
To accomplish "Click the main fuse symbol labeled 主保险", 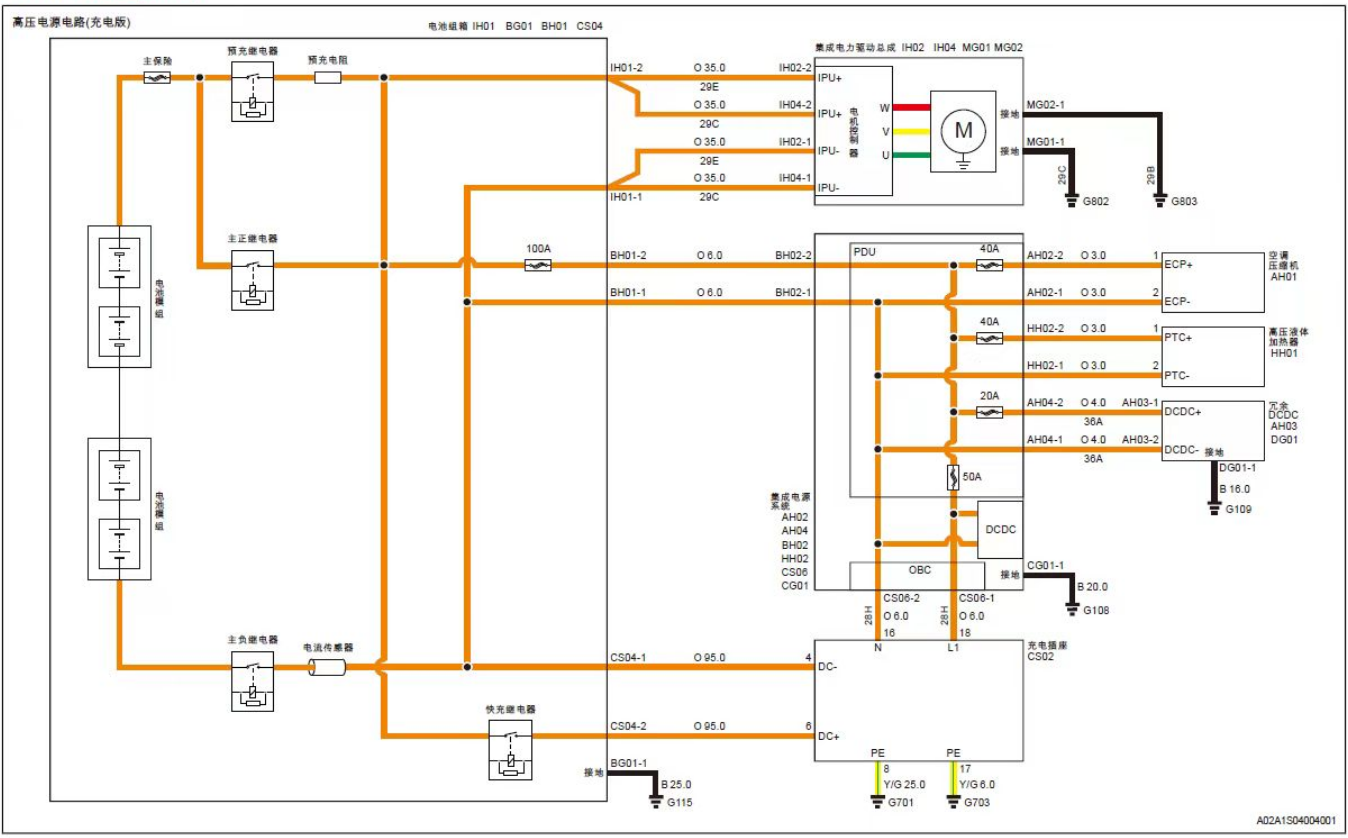I will (x=156, y=77).
